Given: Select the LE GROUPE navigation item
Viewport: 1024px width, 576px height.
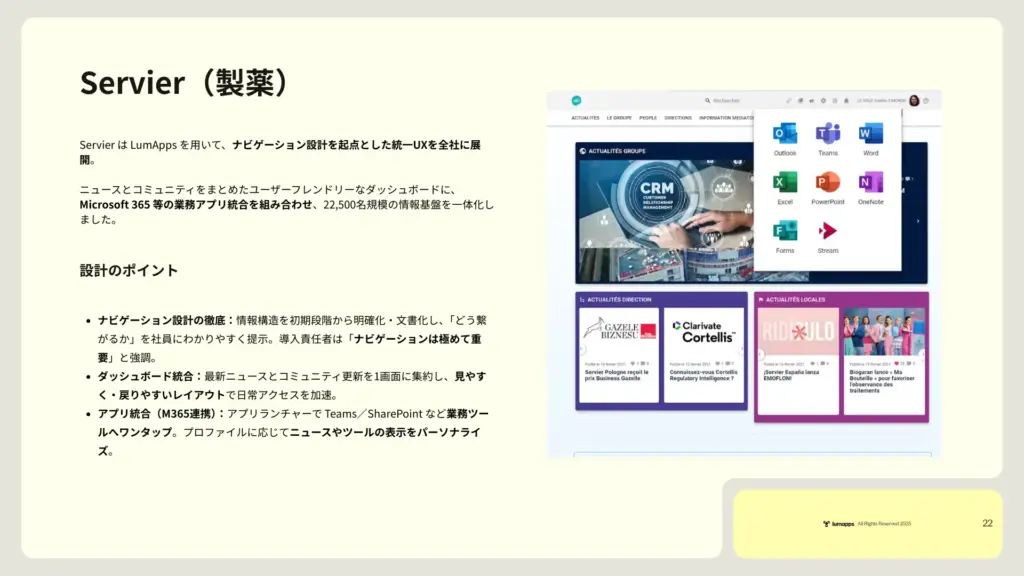Looking at the screenshot, I should (x=619, y=118).
